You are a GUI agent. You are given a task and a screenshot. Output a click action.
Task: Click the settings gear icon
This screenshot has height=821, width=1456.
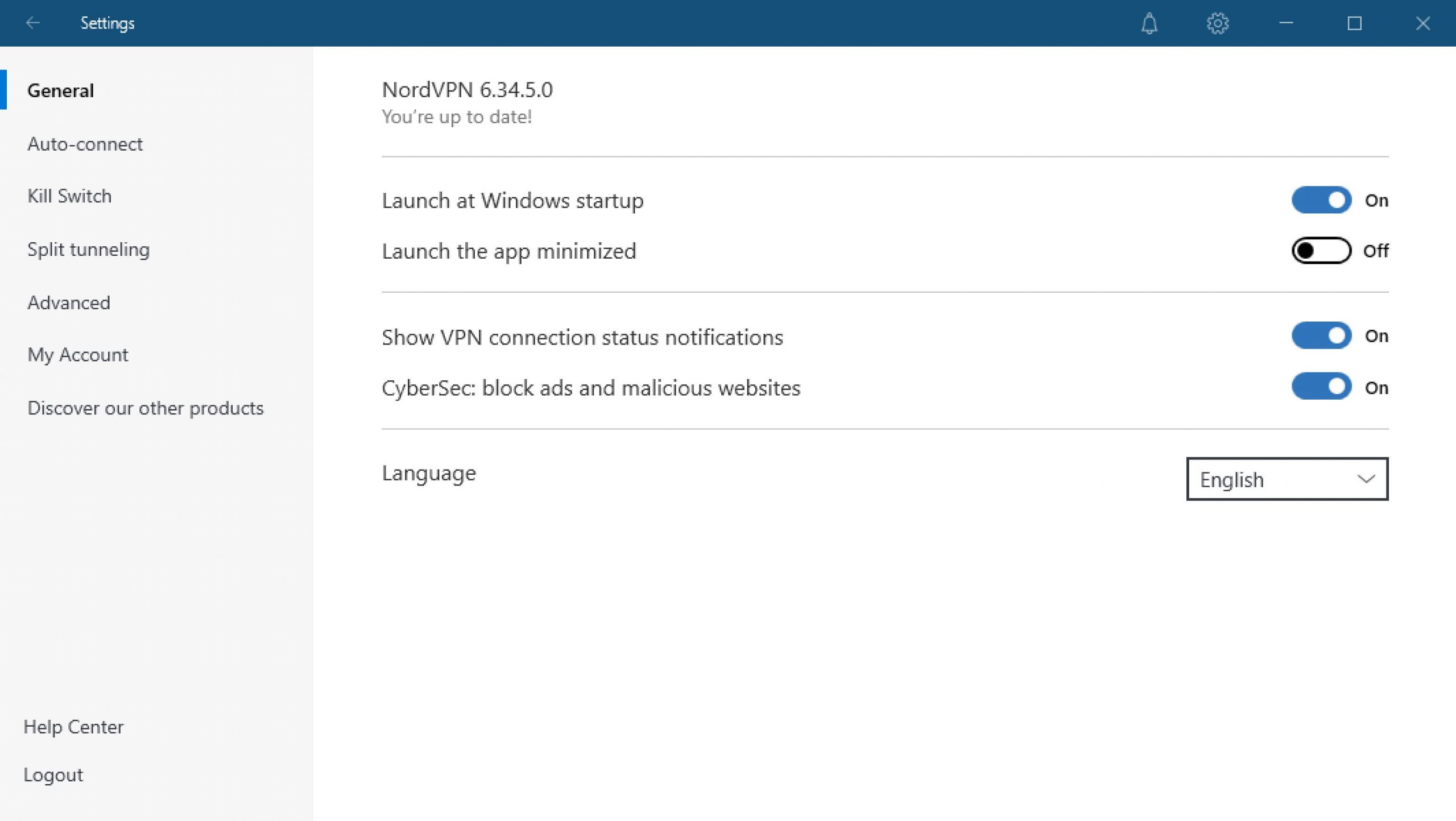(1218, 23)
